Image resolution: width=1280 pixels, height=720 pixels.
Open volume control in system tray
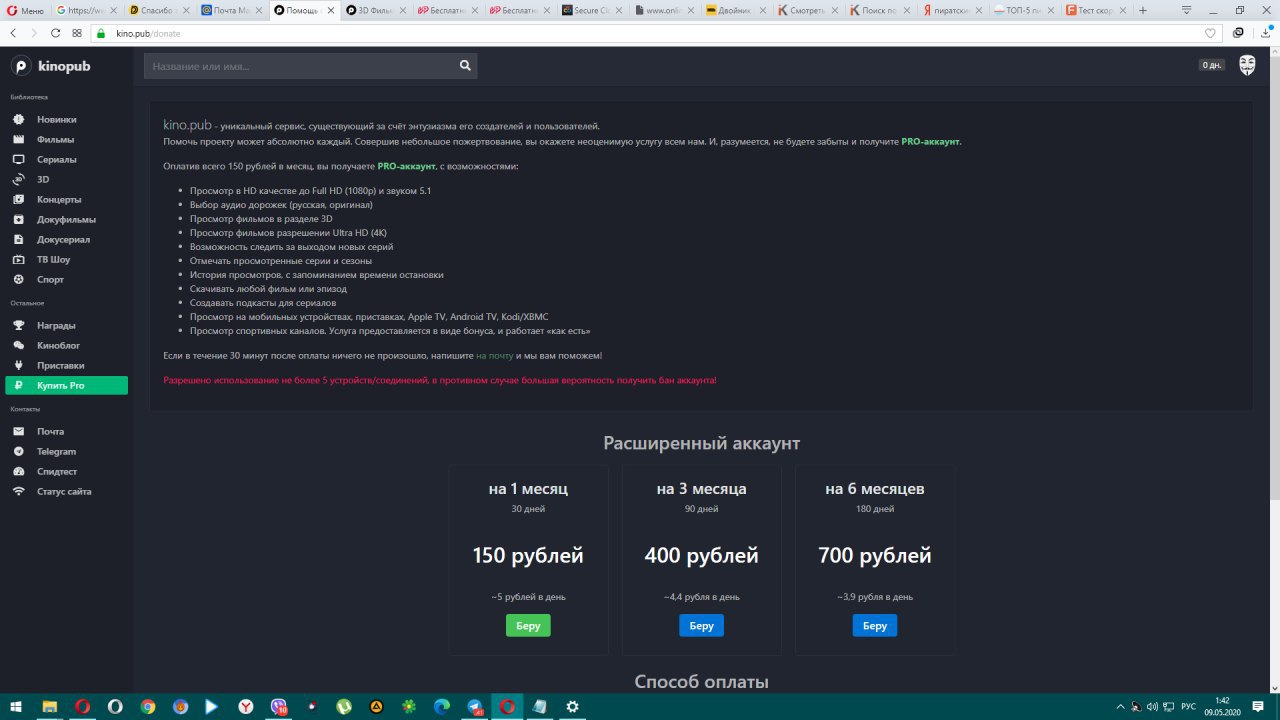(1153, 706)
